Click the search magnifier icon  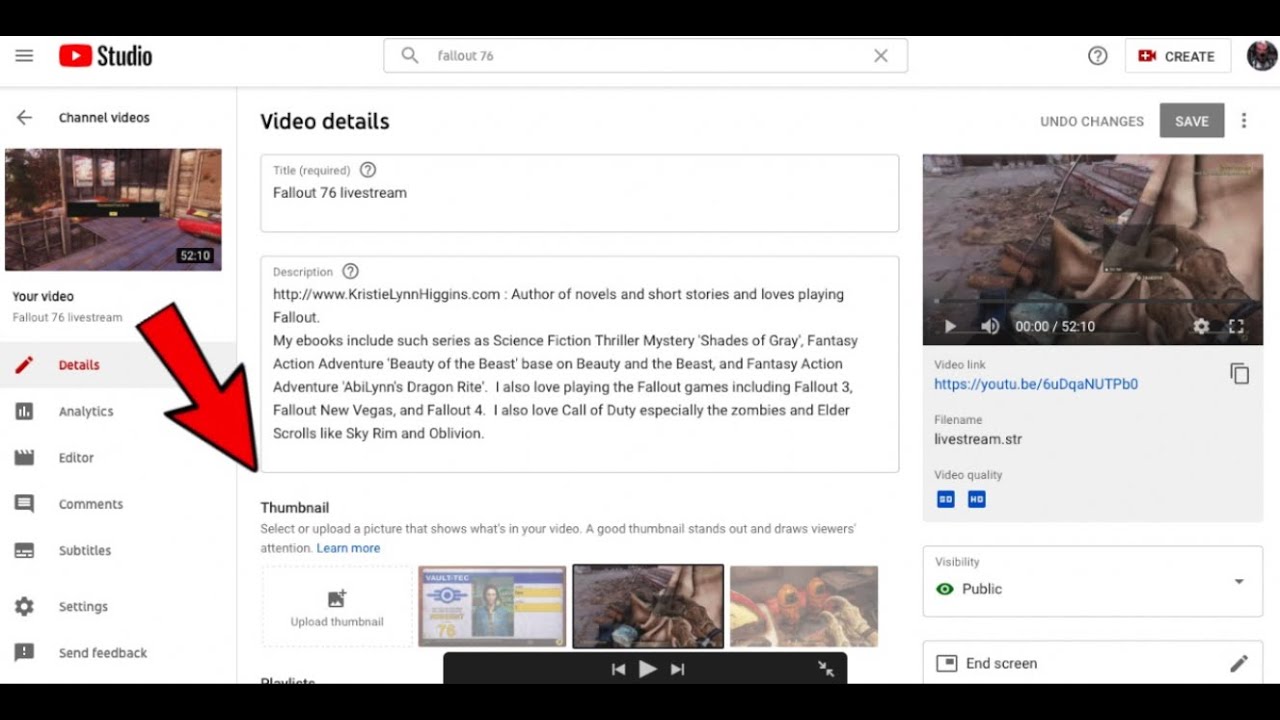(x=410, y=56)
